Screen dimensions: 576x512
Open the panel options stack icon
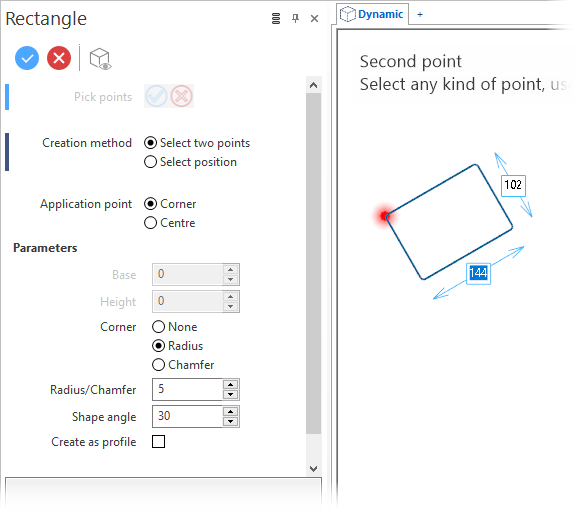[x=276, y=18]
